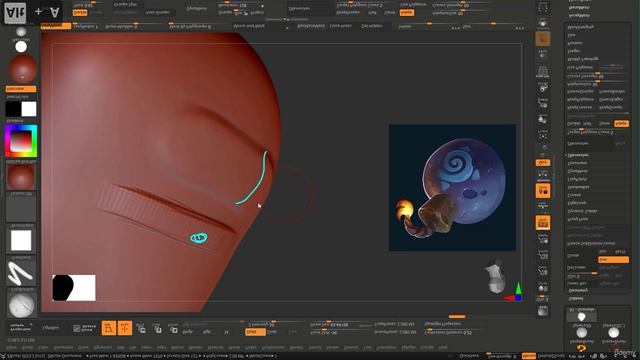
Task: Adjust the SDiv subdivision level slider
Action: 582,276
